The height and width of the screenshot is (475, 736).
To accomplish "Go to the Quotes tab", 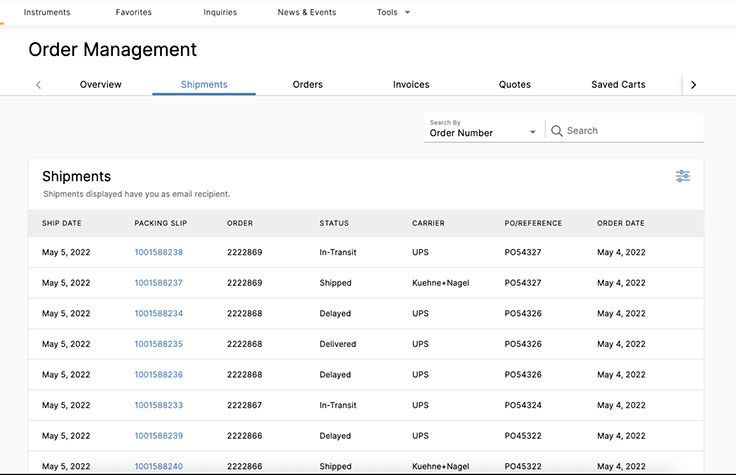I will point(514,85).
